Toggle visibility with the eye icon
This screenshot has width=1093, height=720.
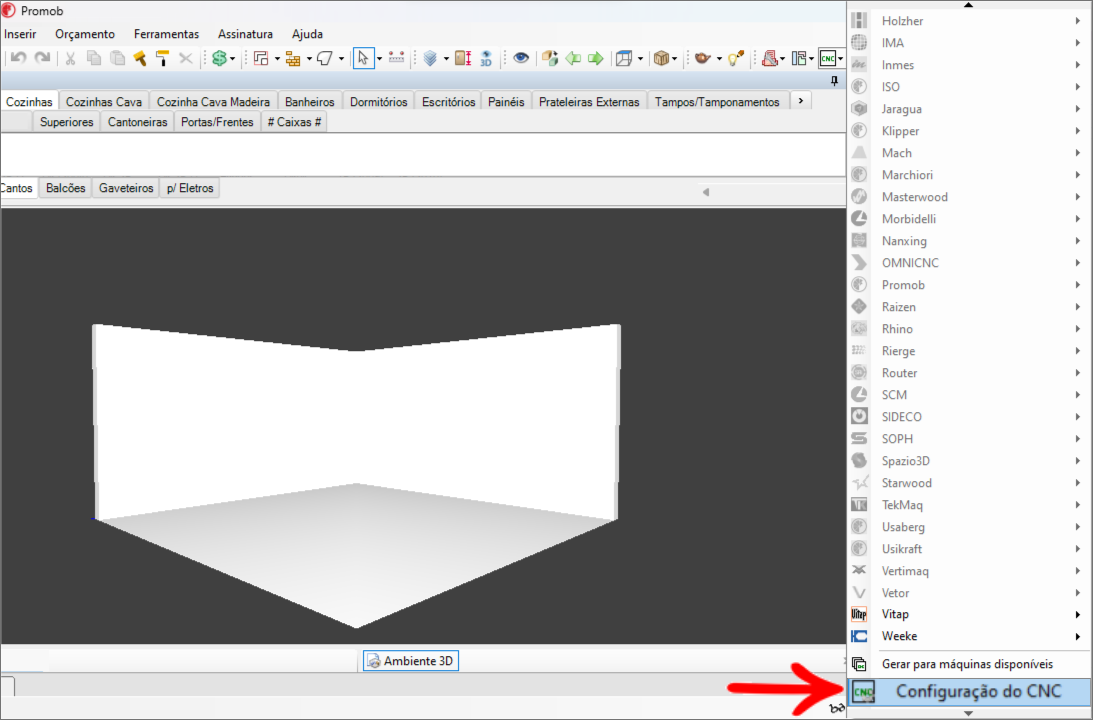click(x=521, y=59)
